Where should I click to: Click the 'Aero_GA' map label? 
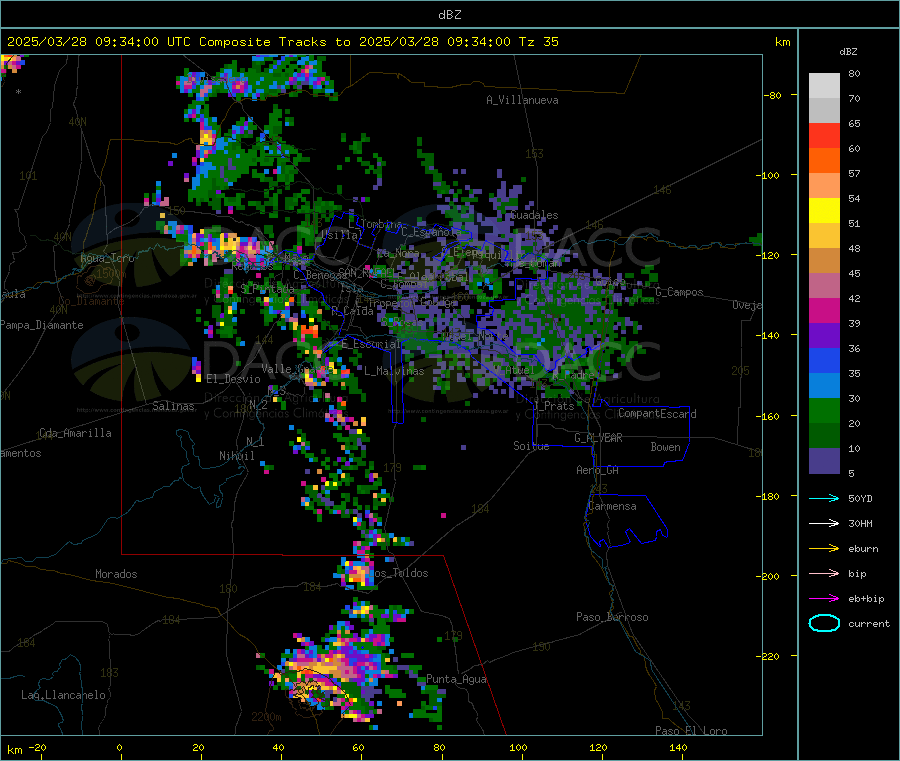[597, 470]
